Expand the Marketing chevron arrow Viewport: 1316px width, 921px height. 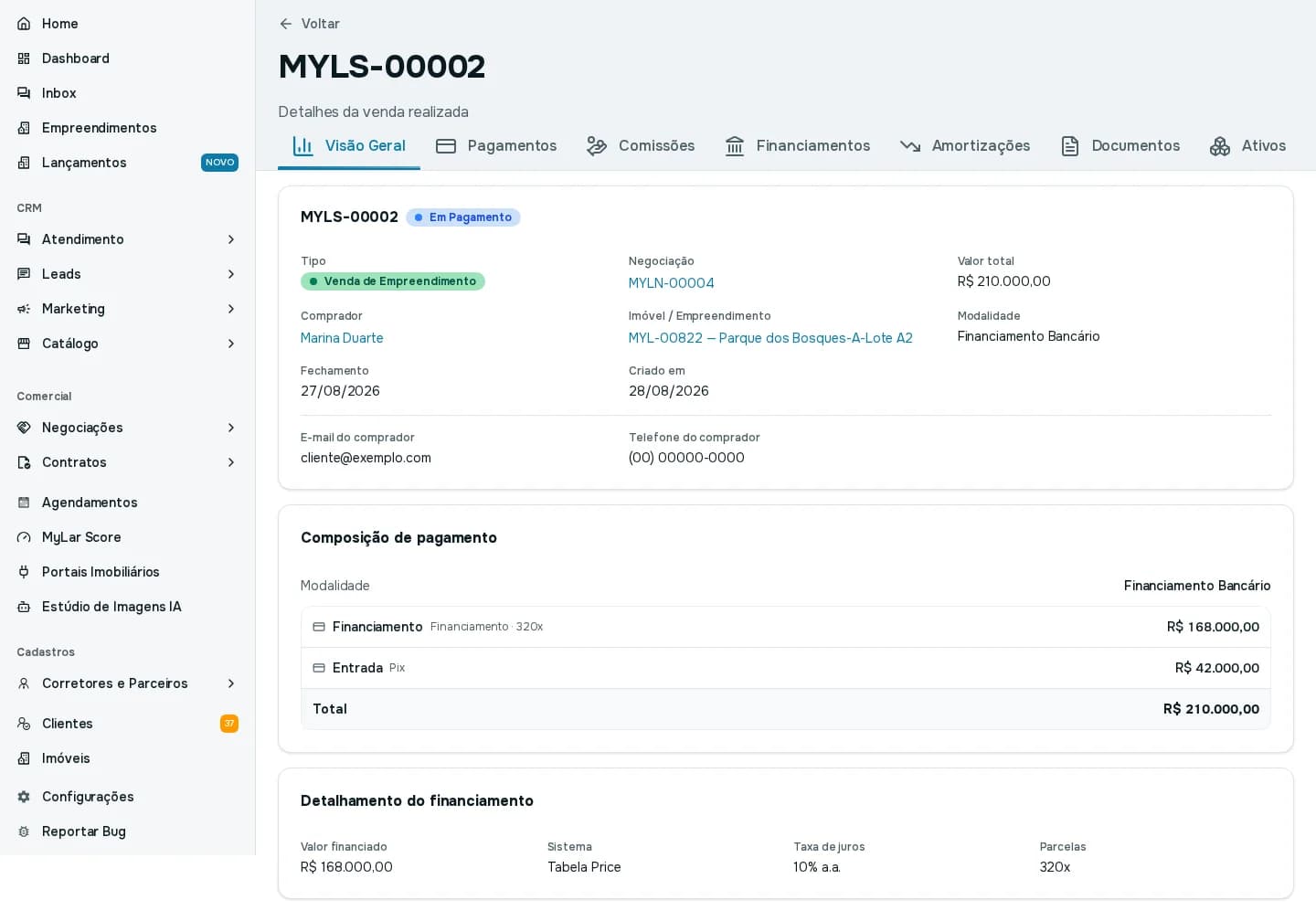[231, 309]
